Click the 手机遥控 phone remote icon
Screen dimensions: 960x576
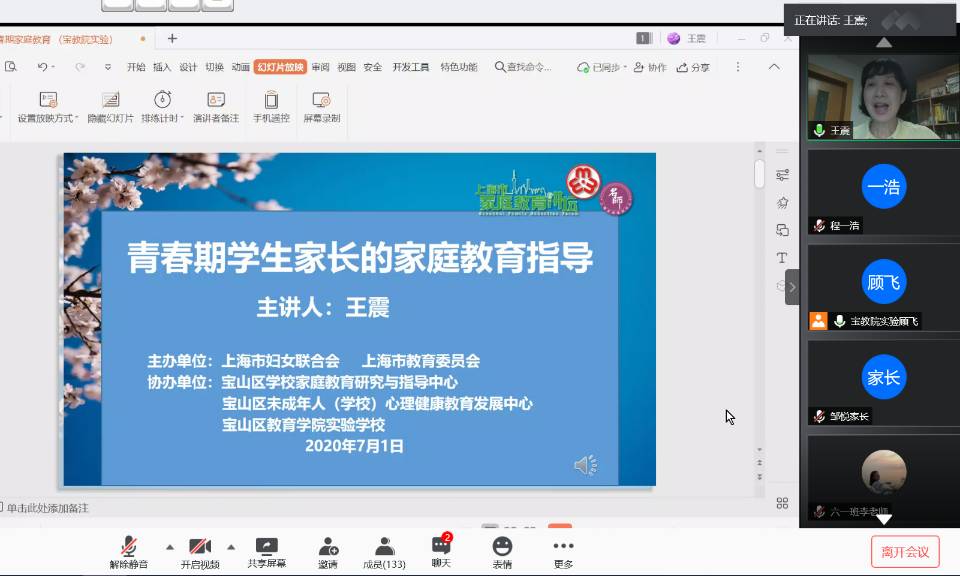tap(271, 100)
